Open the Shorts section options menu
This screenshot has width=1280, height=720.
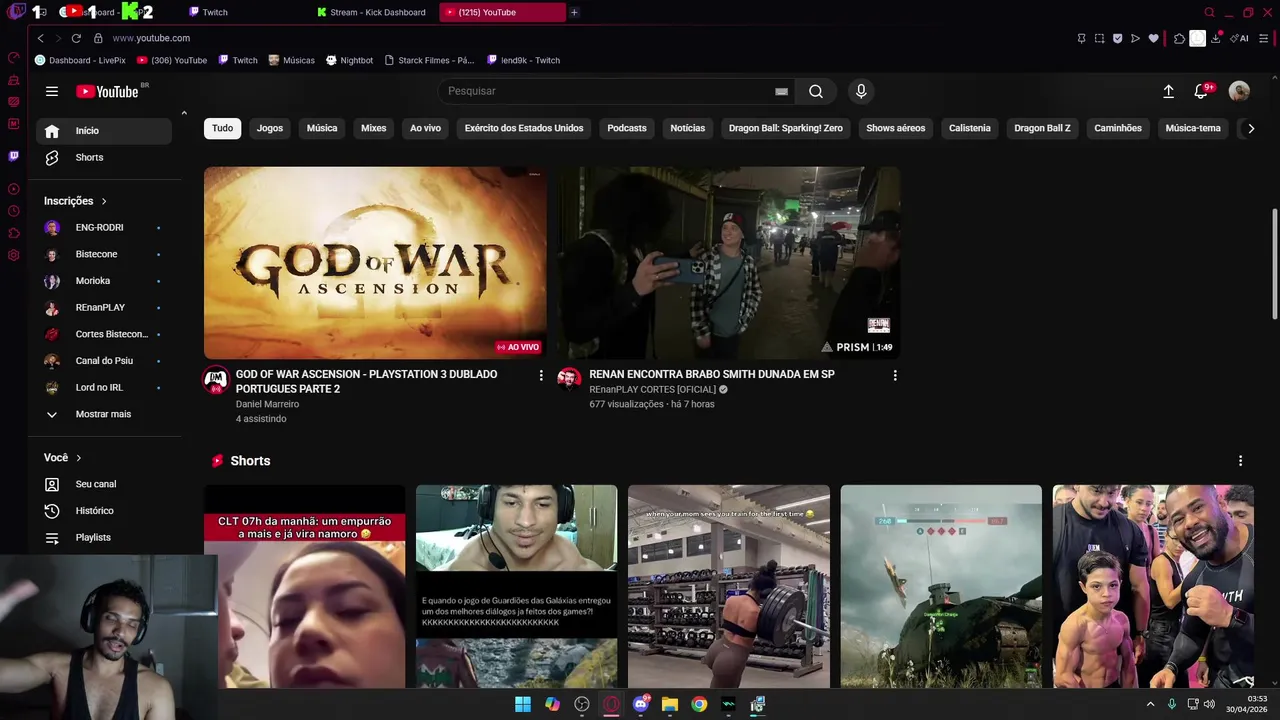click(x=1240, y=461)
